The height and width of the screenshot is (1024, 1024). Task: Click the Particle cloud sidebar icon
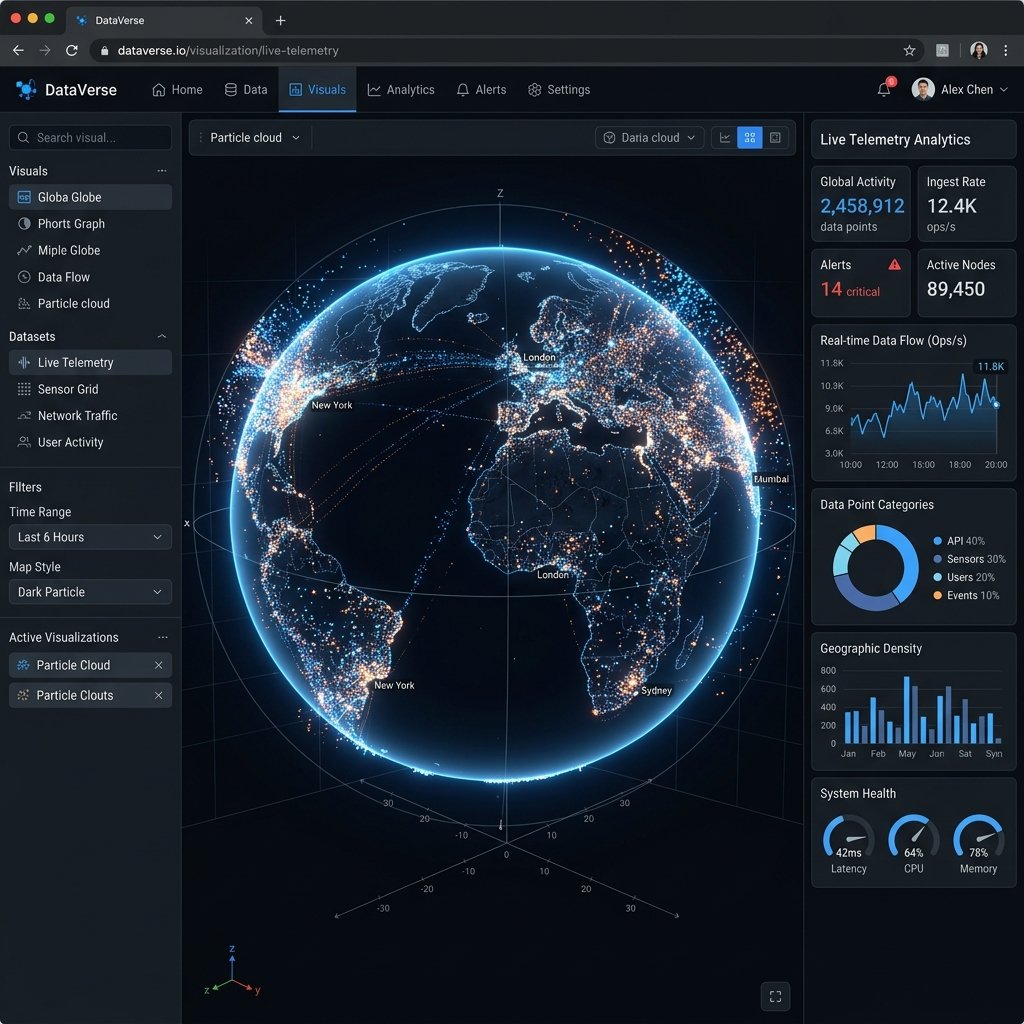[x=24, y=303]
